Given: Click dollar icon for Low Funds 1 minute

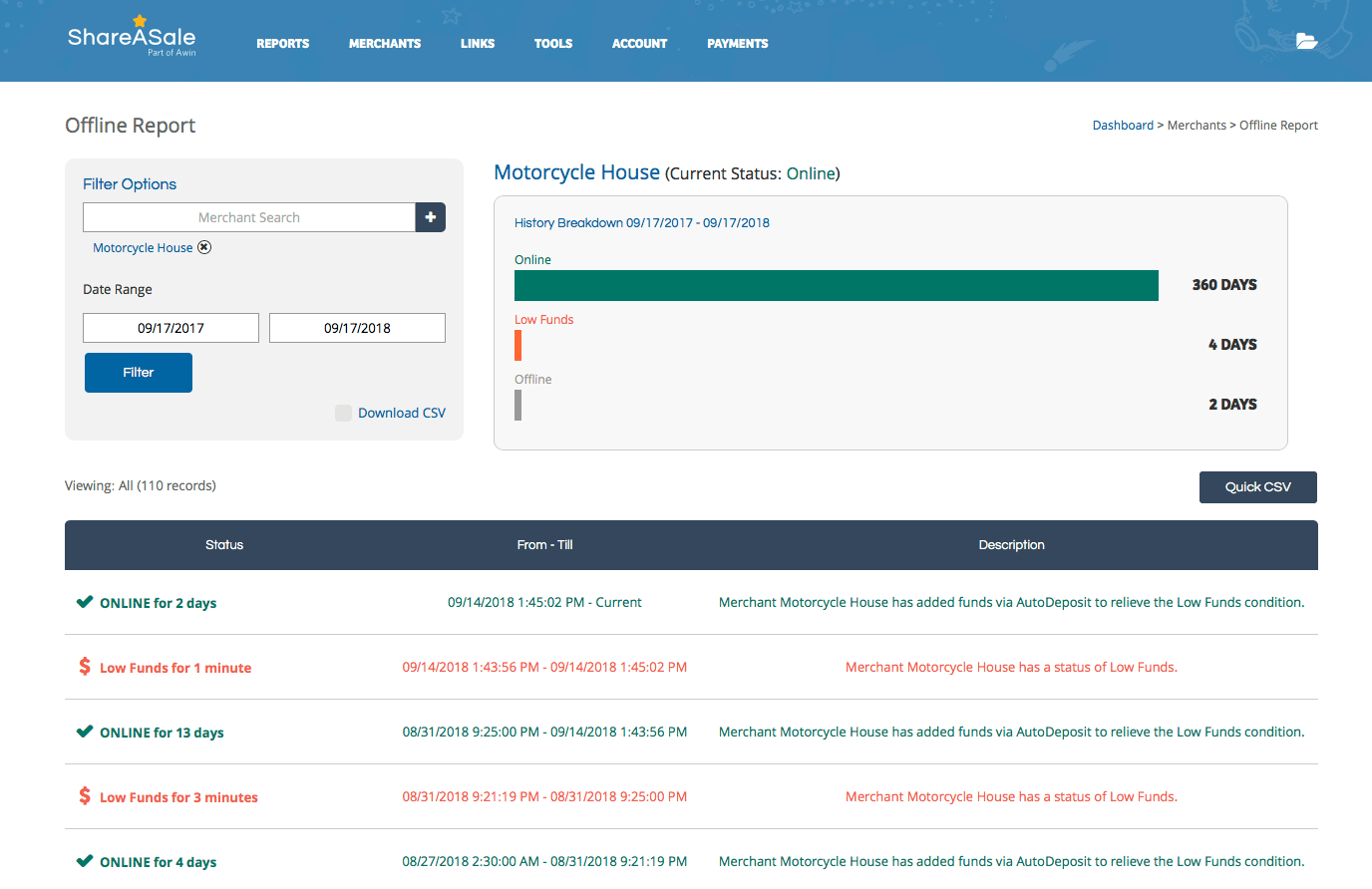Looking at the screenshot, I should [85, 667].
